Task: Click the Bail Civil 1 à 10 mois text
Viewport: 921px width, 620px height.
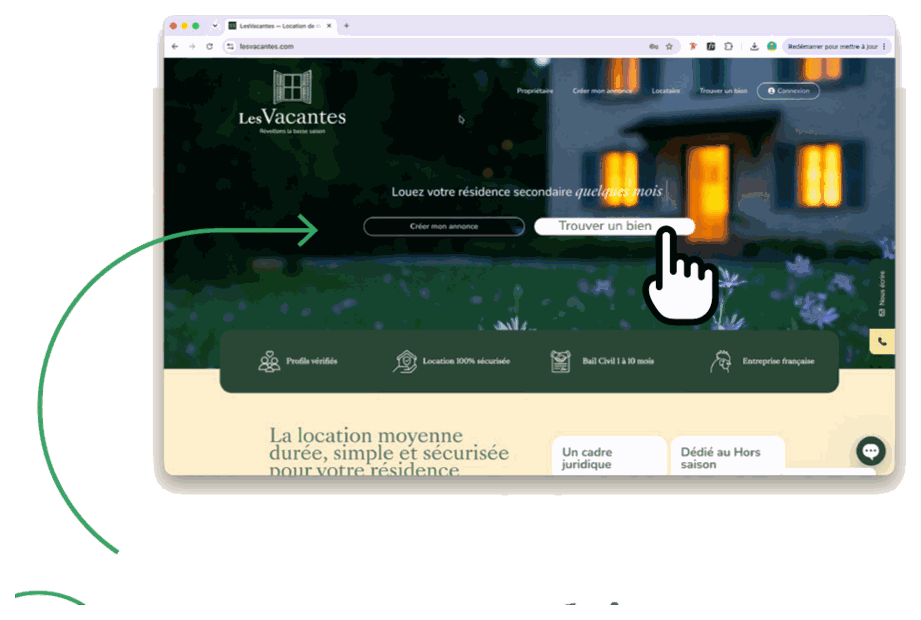Action: [x=618, y=361]
